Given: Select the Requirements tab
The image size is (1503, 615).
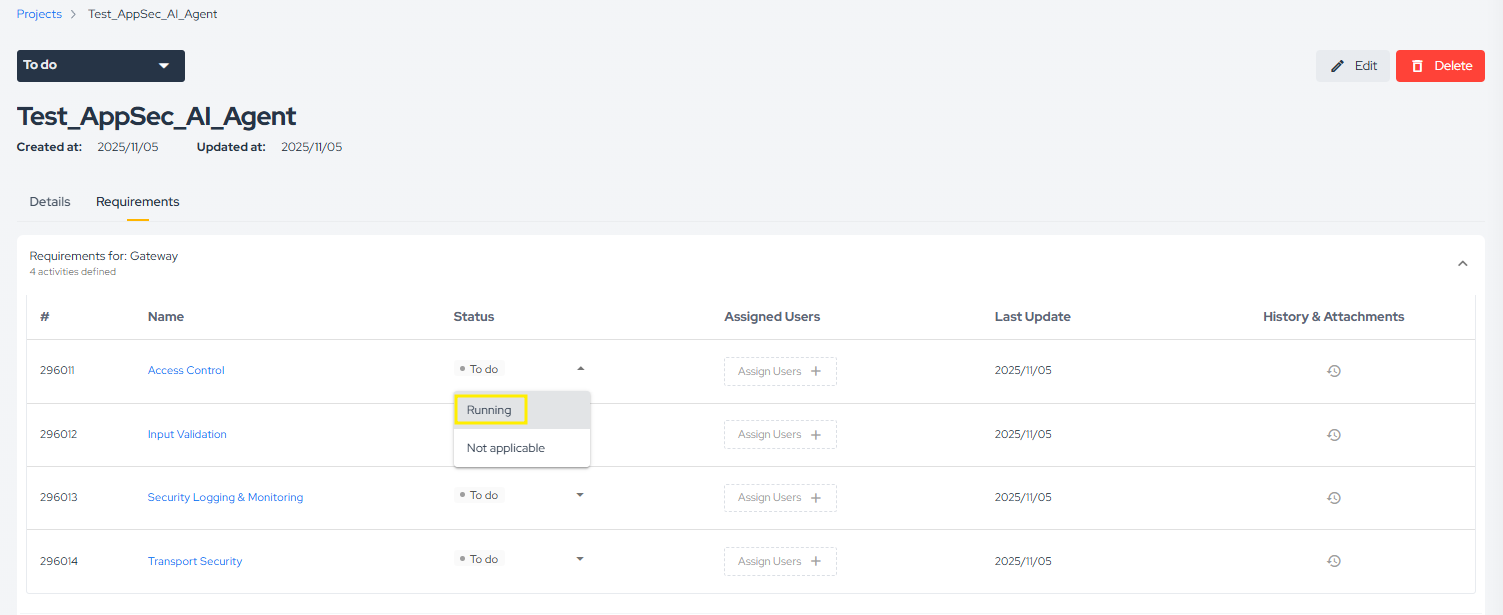Looking at the screenshot, I should tap(138, 202).
